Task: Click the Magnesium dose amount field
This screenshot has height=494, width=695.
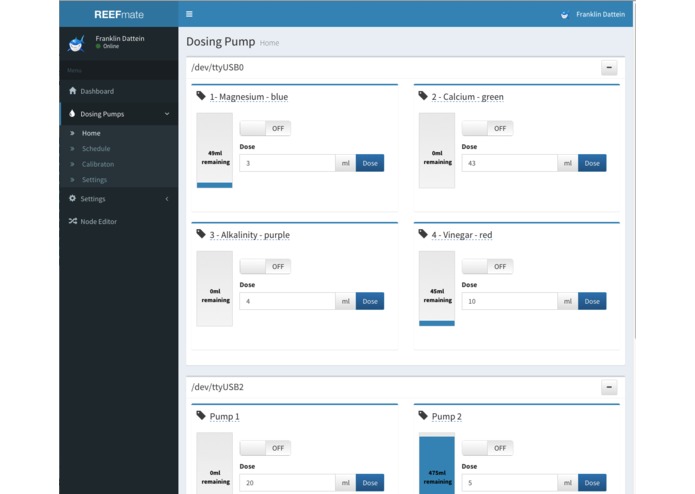Action: click(287, 163)
